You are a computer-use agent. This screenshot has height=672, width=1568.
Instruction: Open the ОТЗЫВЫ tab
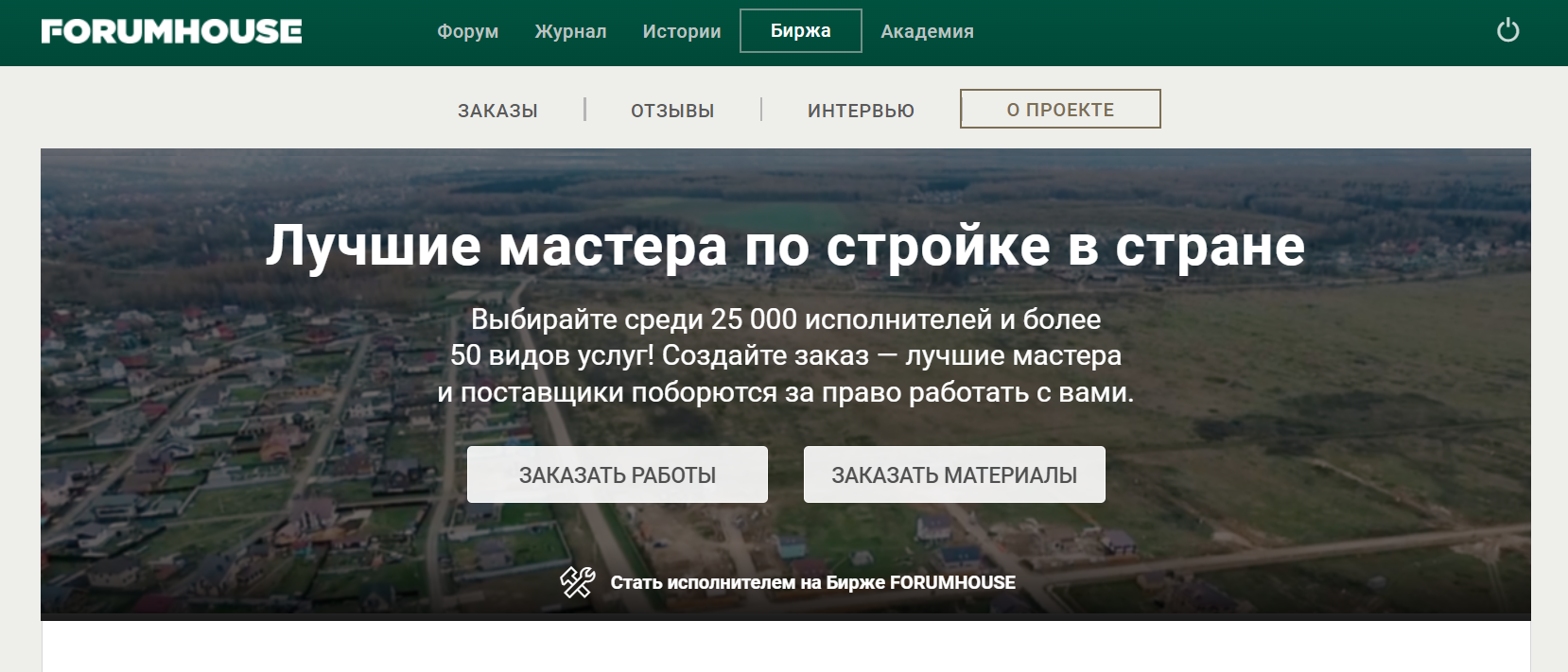(x=672, y=111)
